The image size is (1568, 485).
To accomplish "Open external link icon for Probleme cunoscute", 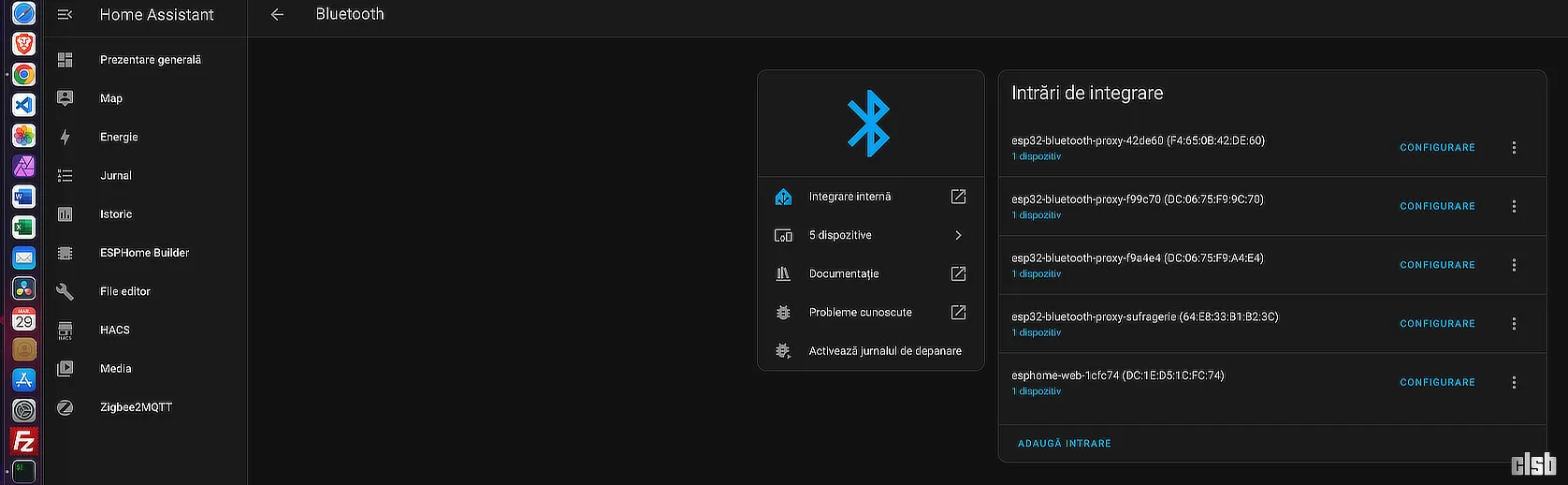I will [x=958, y=313].
